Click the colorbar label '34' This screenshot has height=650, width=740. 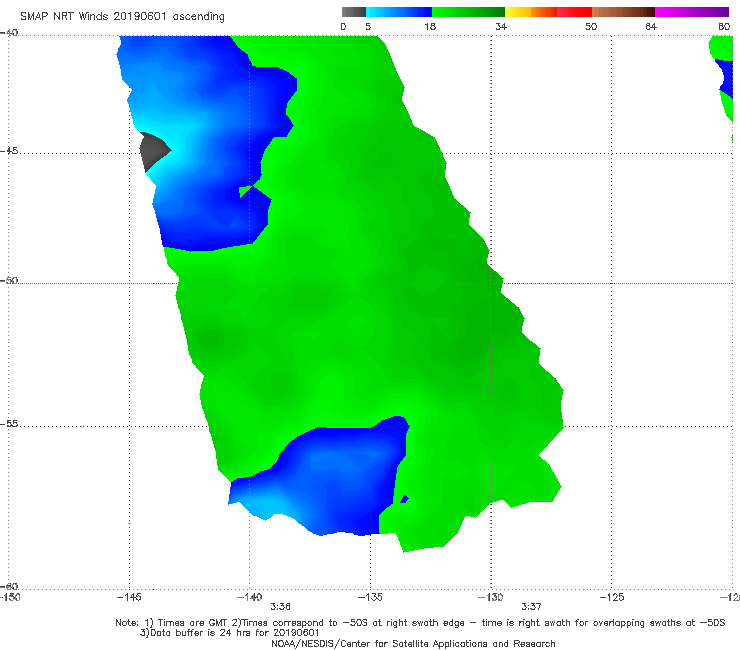[501, 26]
